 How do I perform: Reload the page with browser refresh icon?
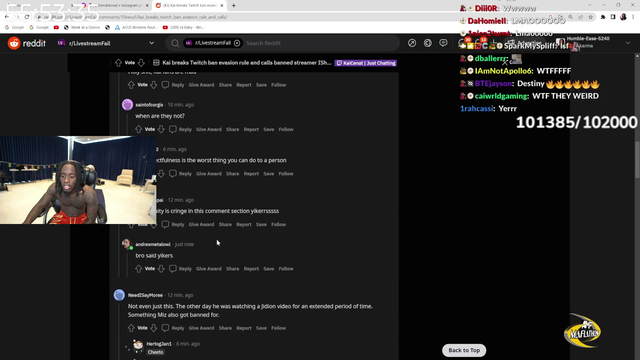tap(27, 17)
